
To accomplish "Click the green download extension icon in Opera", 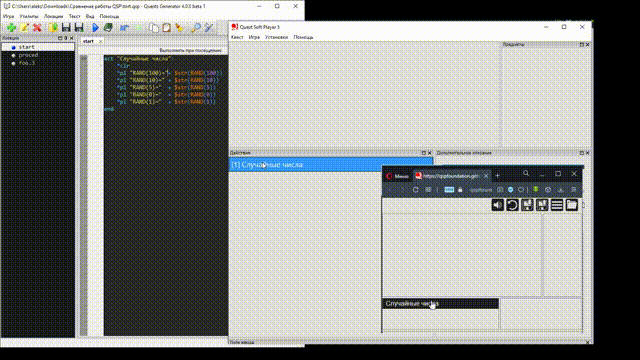I will coord(536,189).
